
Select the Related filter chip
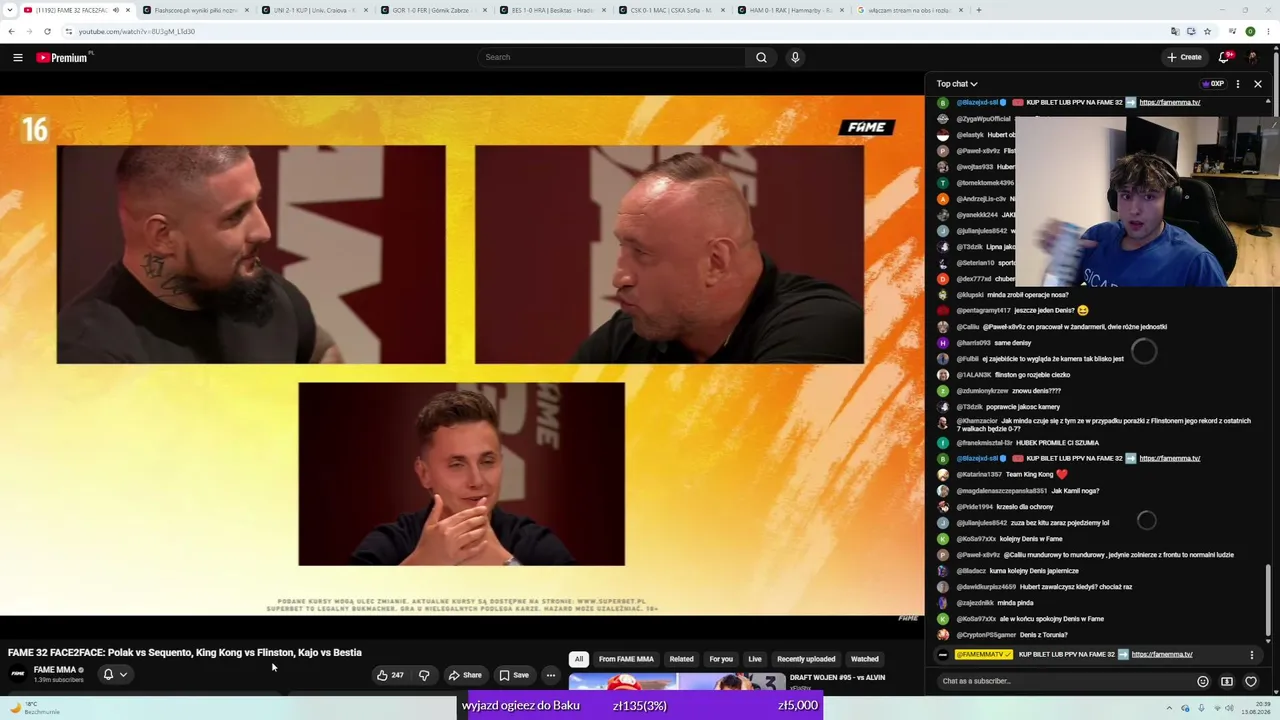(x=681, y=659)
